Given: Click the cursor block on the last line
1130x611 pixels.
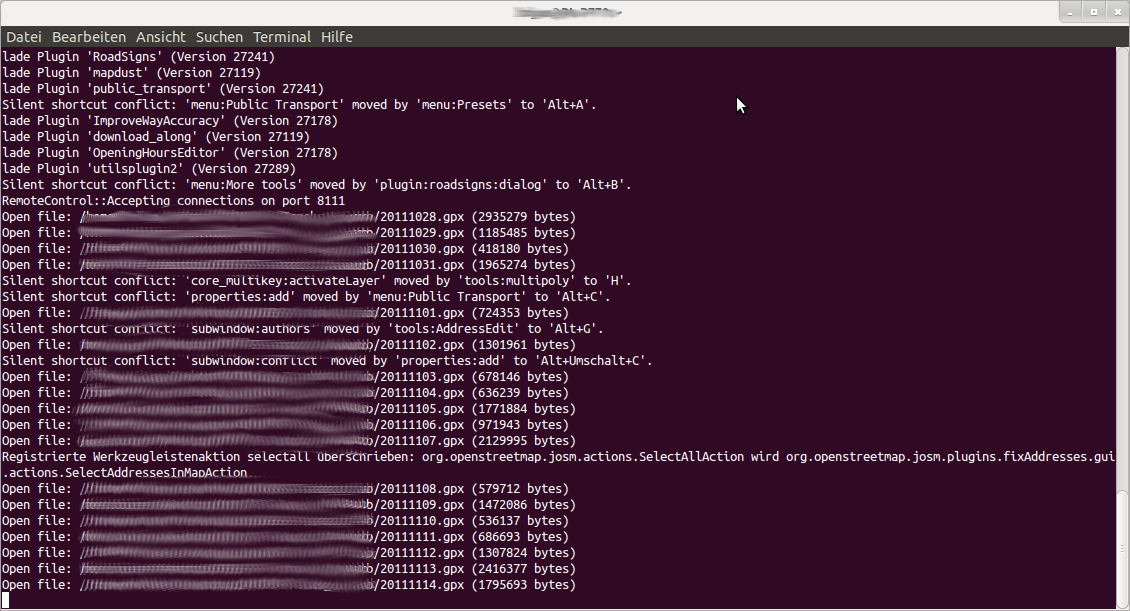Looking at the screenshot, I should click(5, 600).
